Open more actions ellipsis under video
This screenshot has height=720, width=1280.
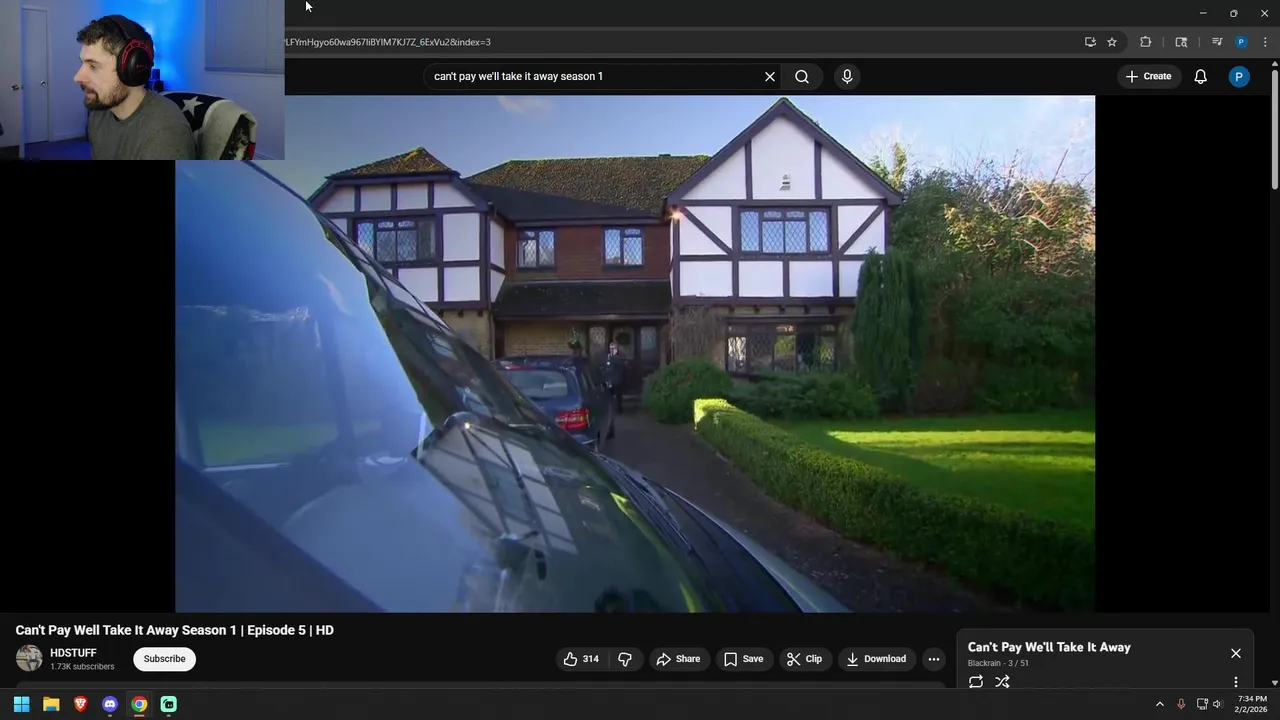click(933, 659)
